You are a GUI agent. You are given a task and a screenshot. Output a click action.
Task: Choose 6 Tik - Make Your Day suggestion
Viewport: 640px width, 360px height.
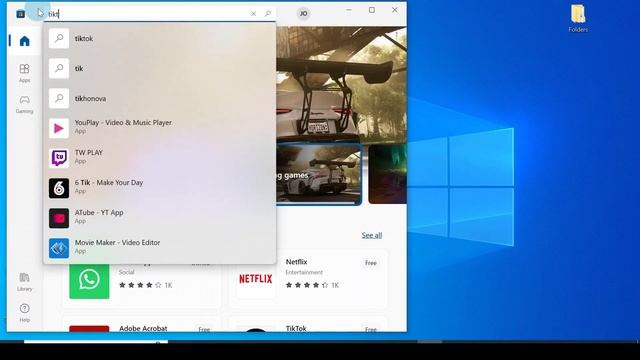coord(160,188)
